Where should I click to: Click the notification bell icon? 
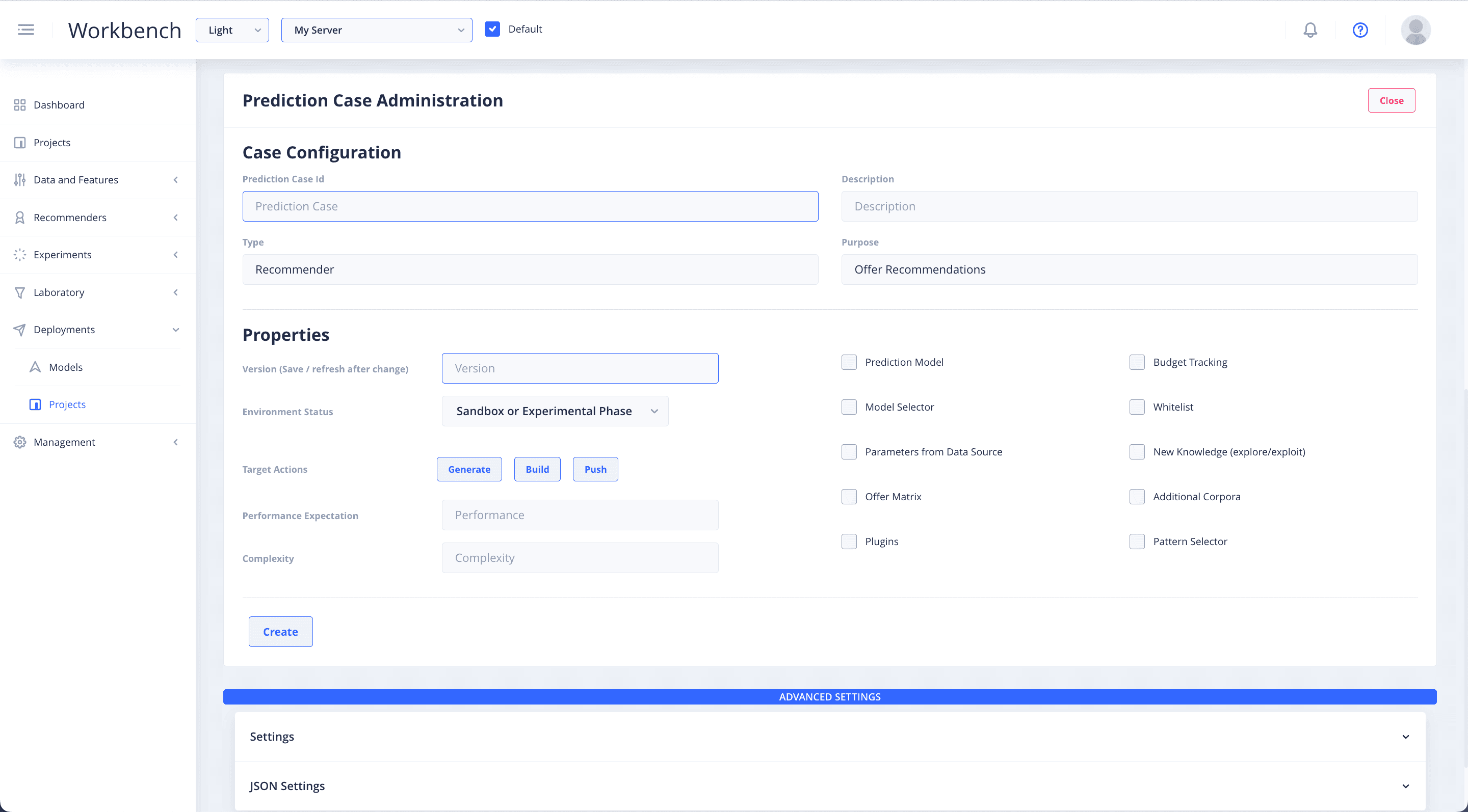click(x=1310, y=29)
